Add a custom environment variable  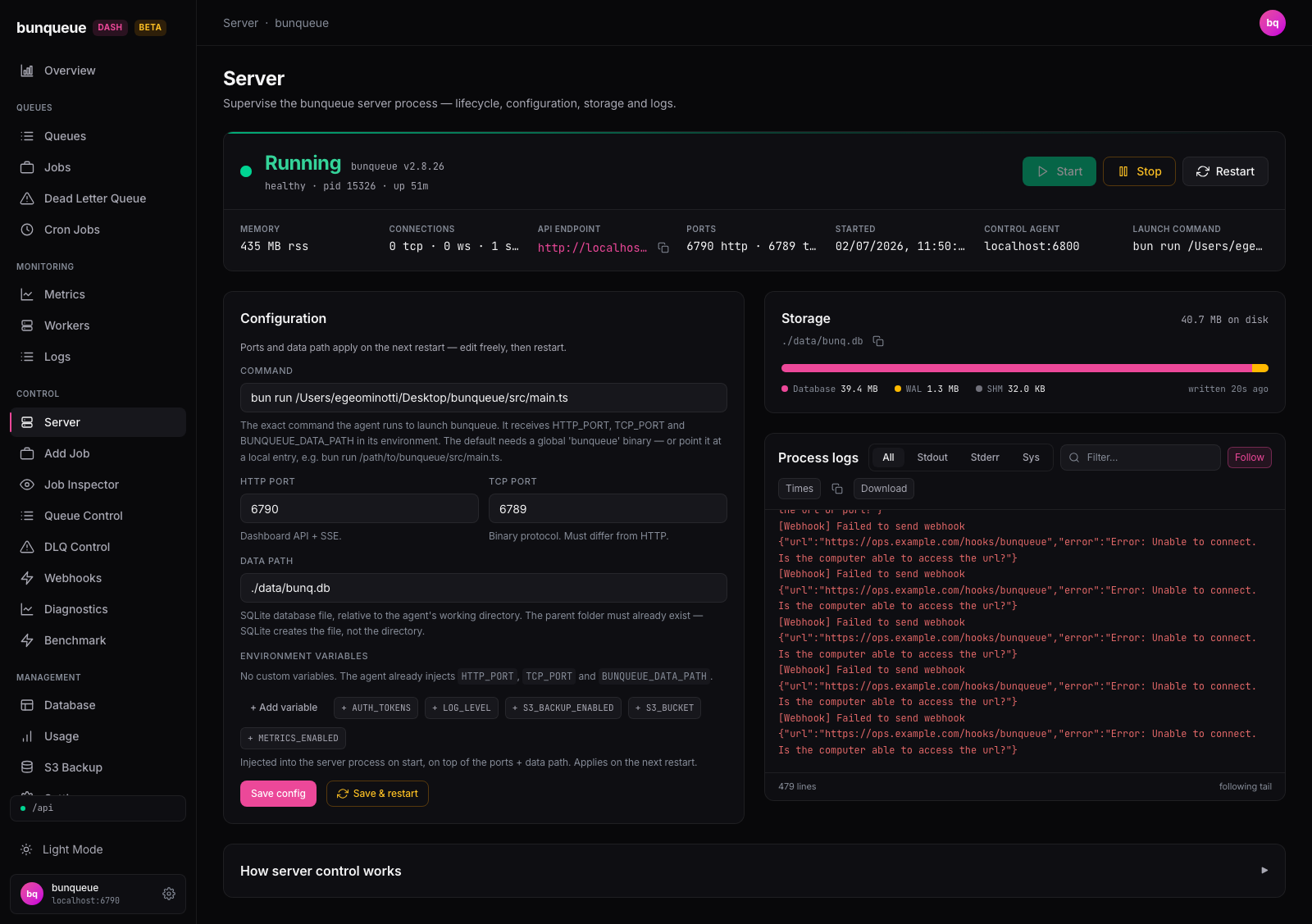[x=284, y=708]
